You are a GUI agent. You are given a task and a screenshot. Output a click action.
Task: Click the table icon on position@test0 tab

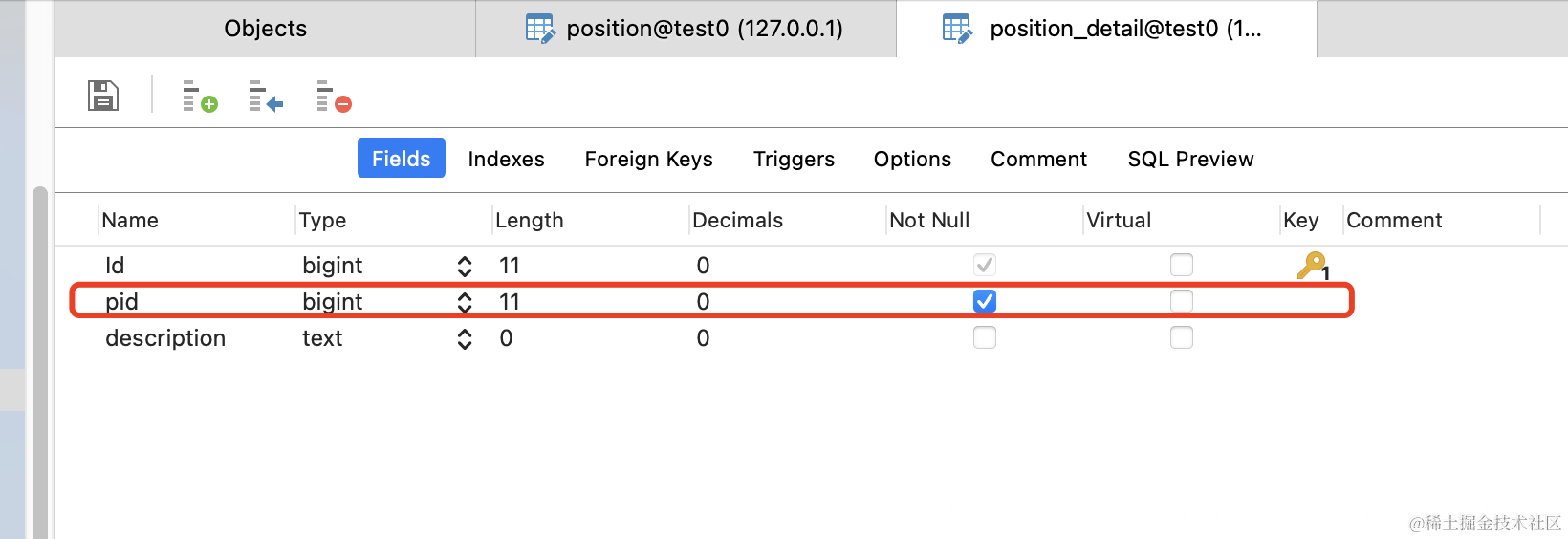540,29
